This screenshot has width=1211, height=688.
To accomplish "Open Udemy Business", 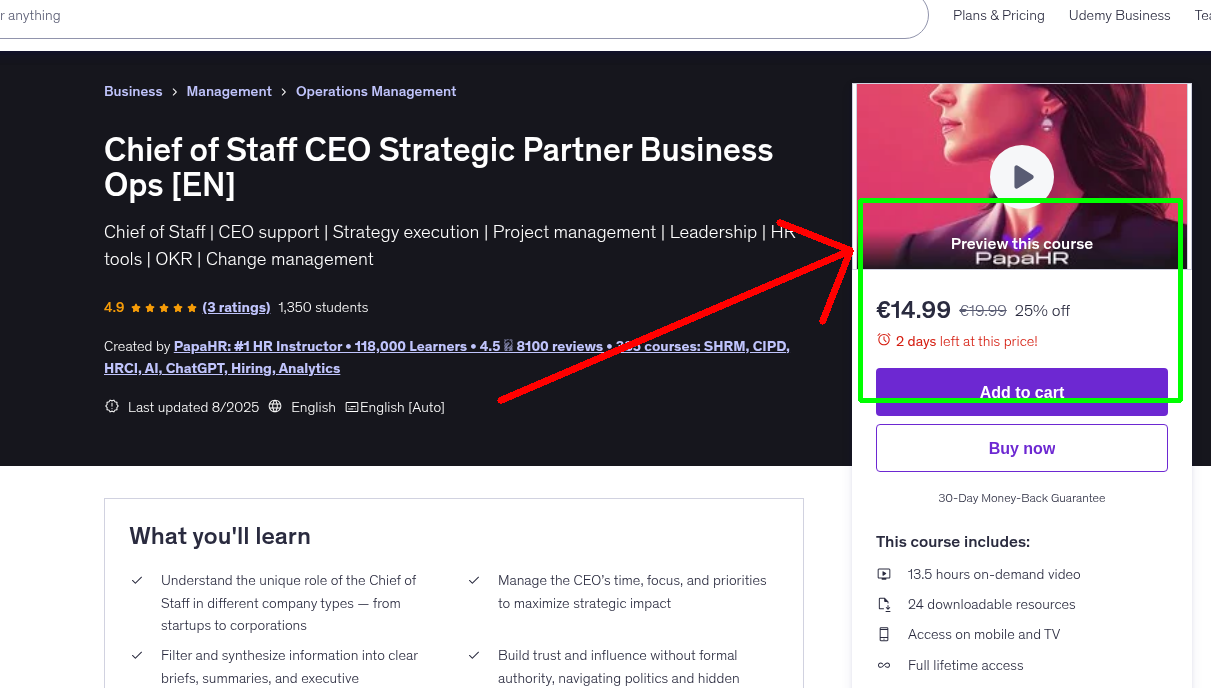I will click(1119, 15).
